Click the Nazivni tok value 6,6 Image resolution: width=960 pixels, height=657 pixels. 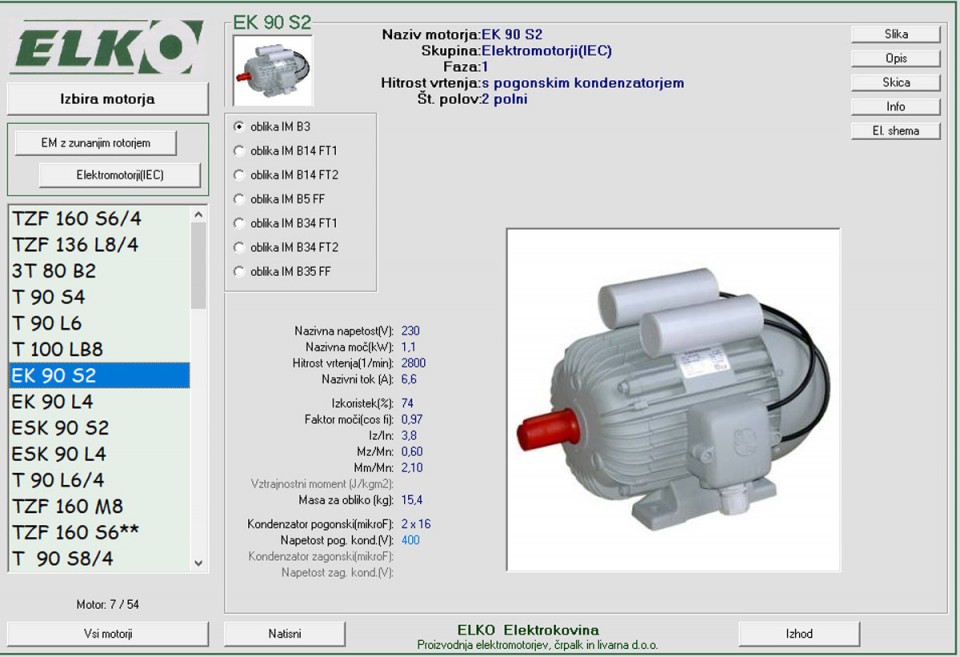point(409,380)
